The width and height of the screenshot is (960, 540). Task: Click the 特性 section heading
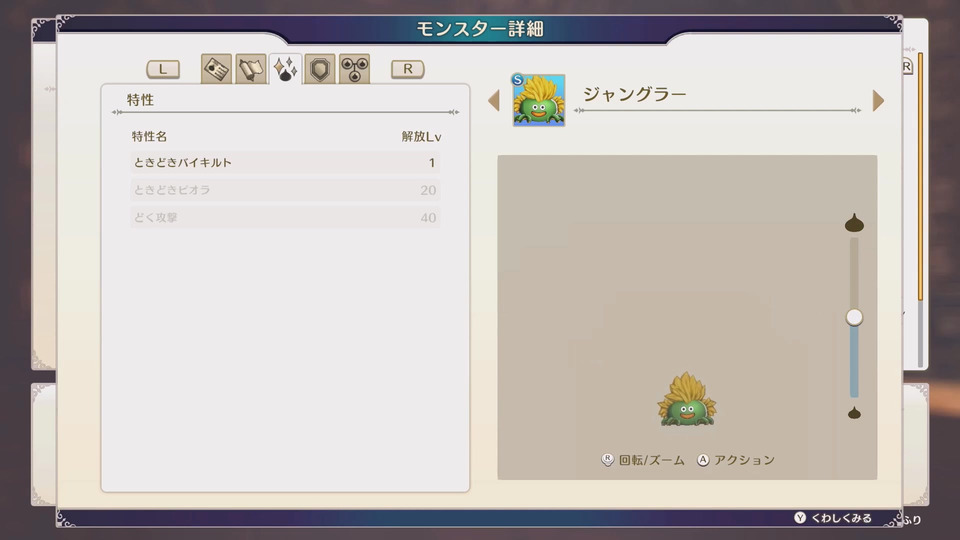tap(140, 100)
